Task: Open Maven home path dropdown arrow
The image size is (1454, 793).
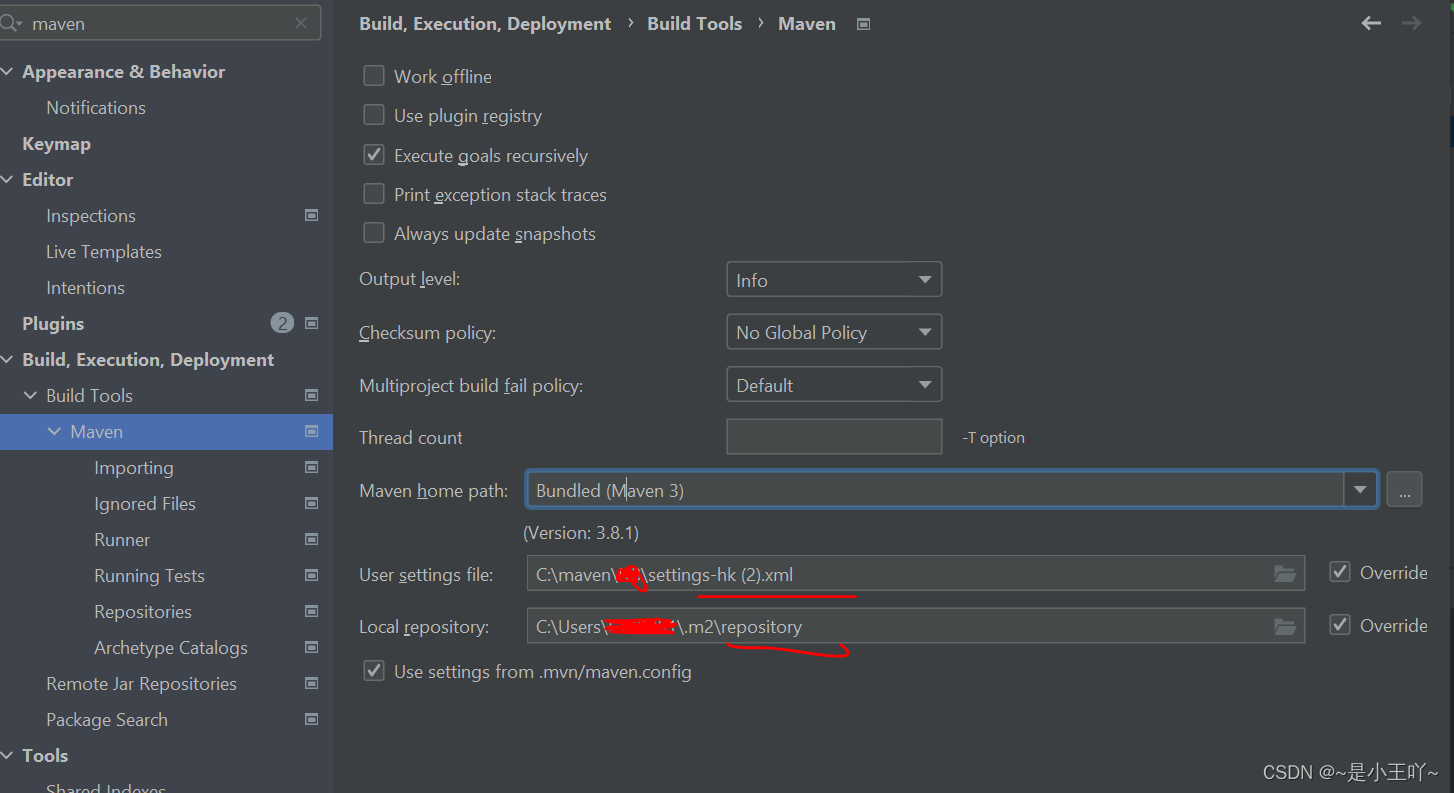Action: (1360, 490)
